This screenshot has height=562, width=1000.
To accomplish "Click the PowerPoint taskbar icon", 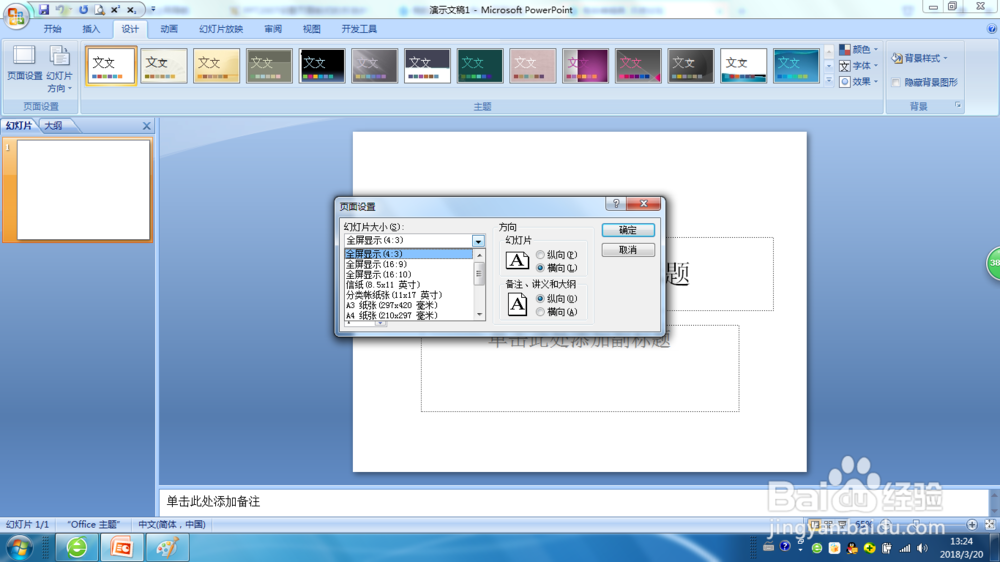I will click(122, 548).
